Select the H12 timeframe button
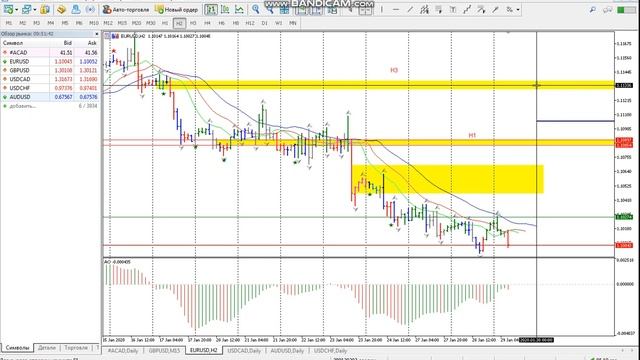640x360 pixels. tap(250, 23)
